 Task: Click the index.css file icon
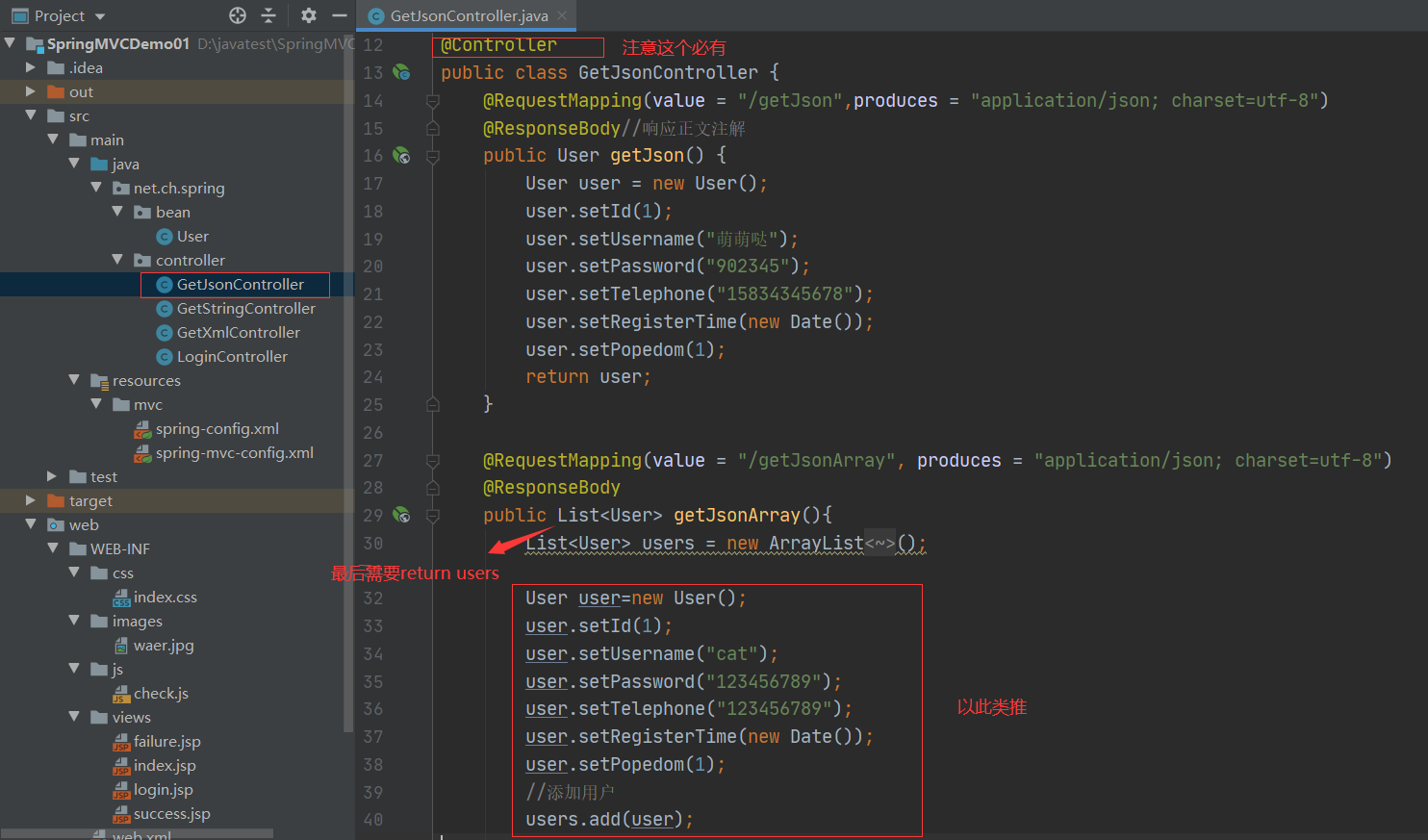[x=121, y=598]
